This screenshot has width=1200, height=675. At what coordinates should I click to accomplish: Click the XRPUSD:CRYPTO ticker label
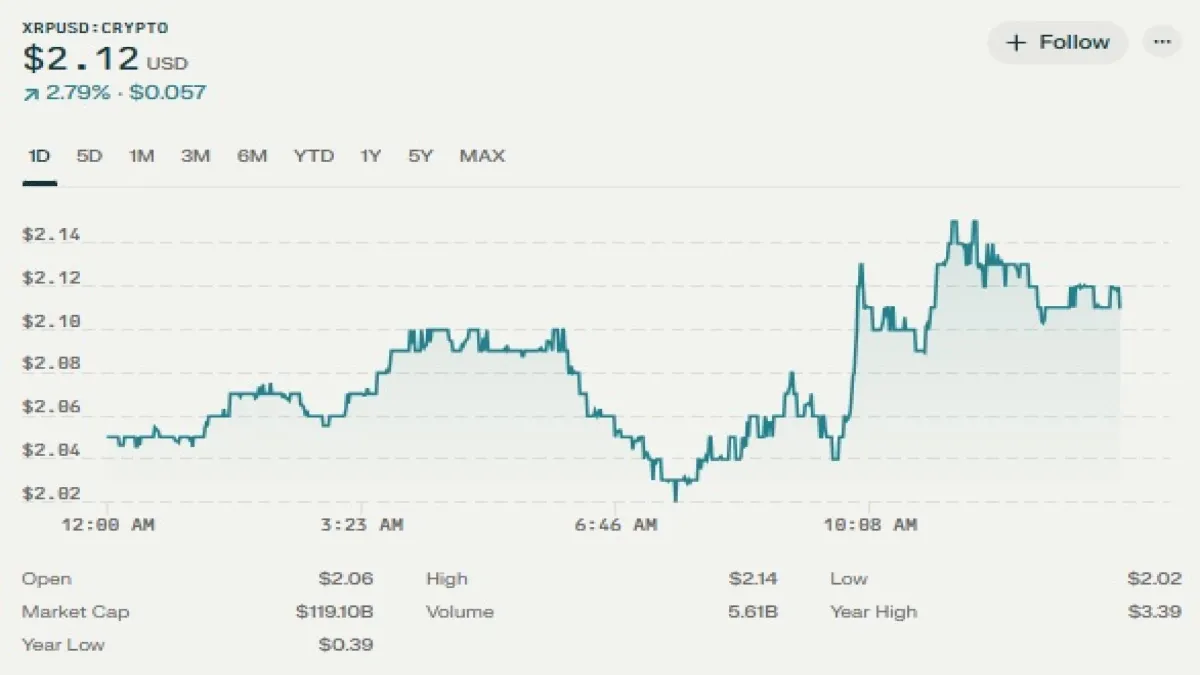pos(95,27)
